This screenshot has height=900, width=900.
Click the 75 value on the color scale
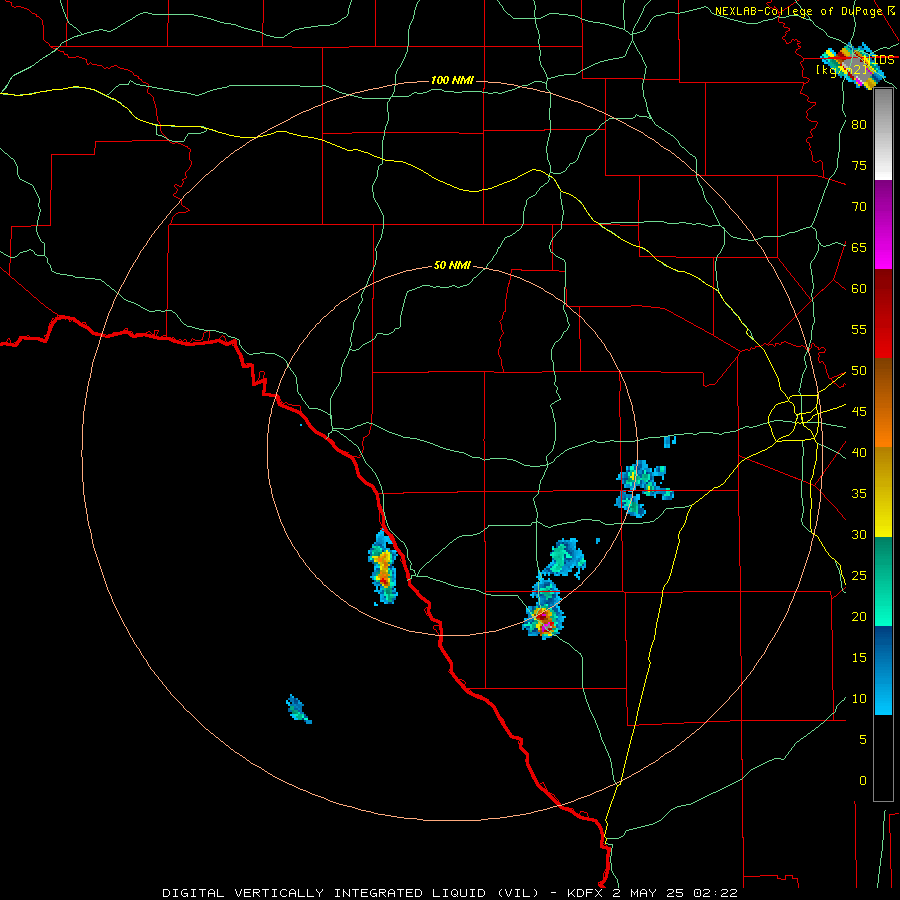pyautogui.click(x=859, y=166)
